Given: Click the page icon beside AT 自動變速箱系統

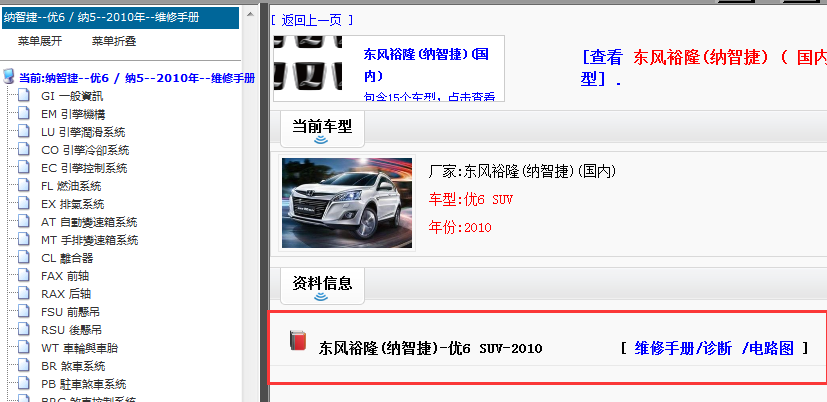Looking at the screenshot, I should [x=24, y=222].
